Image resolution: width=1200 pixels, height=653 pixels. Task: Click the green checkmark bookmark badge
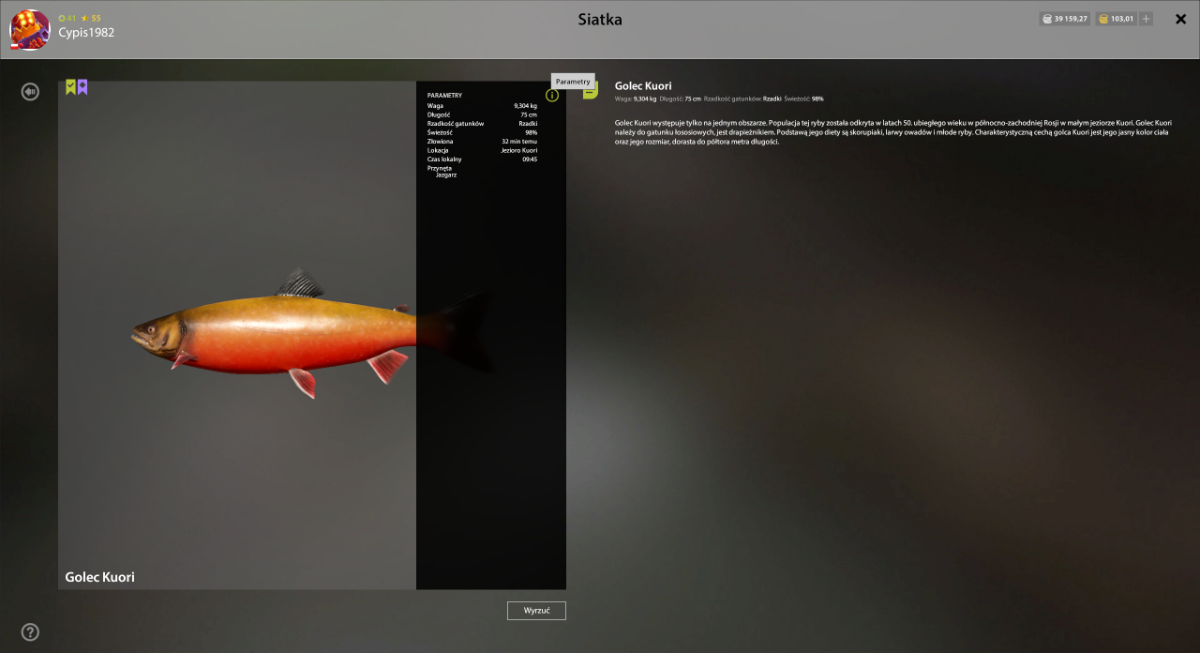click(x=71, y=87)
